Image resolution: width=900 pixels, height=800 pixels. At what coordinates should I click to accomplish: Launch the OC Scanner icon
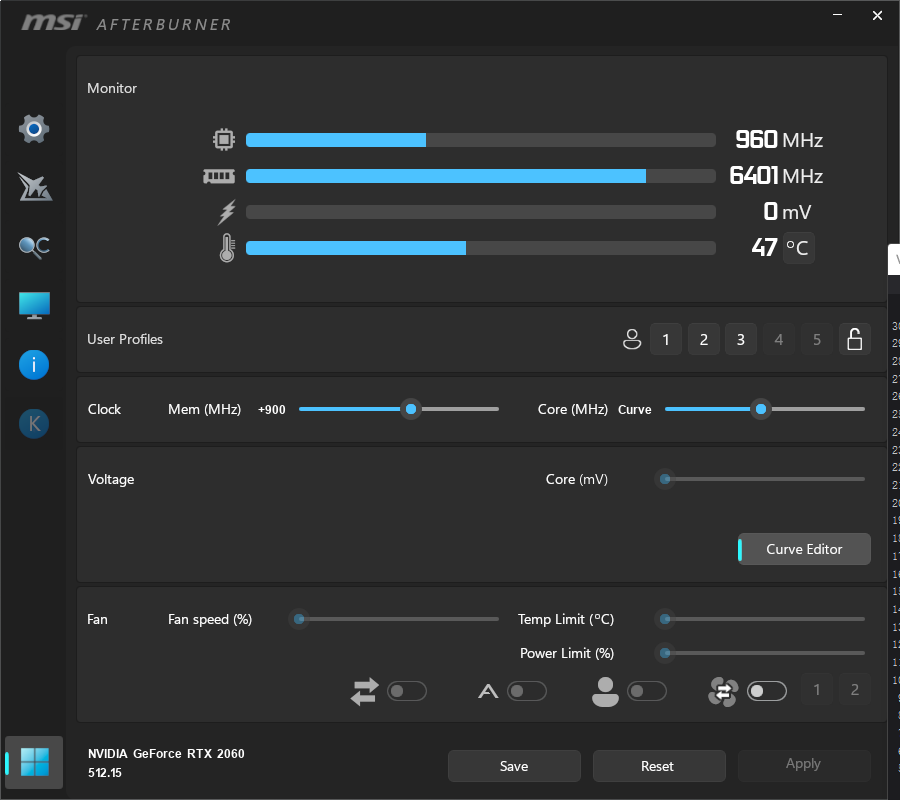(x=34, y=247)
